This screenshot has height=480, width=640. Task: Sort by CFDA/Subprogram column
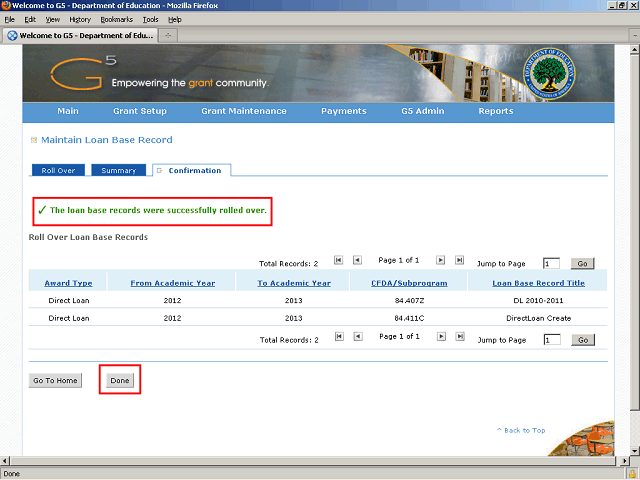(x=409, y=283)
